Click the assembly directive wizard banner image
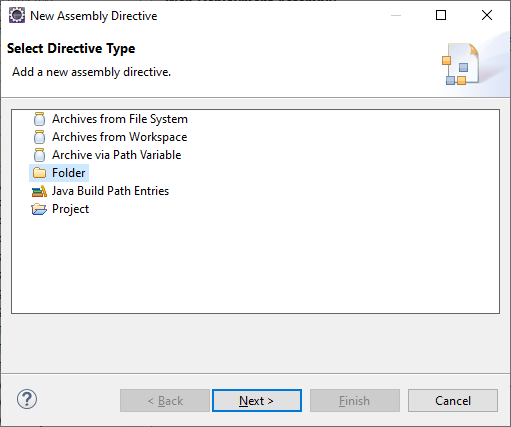 pyautogui.click(x=461, y=64)
